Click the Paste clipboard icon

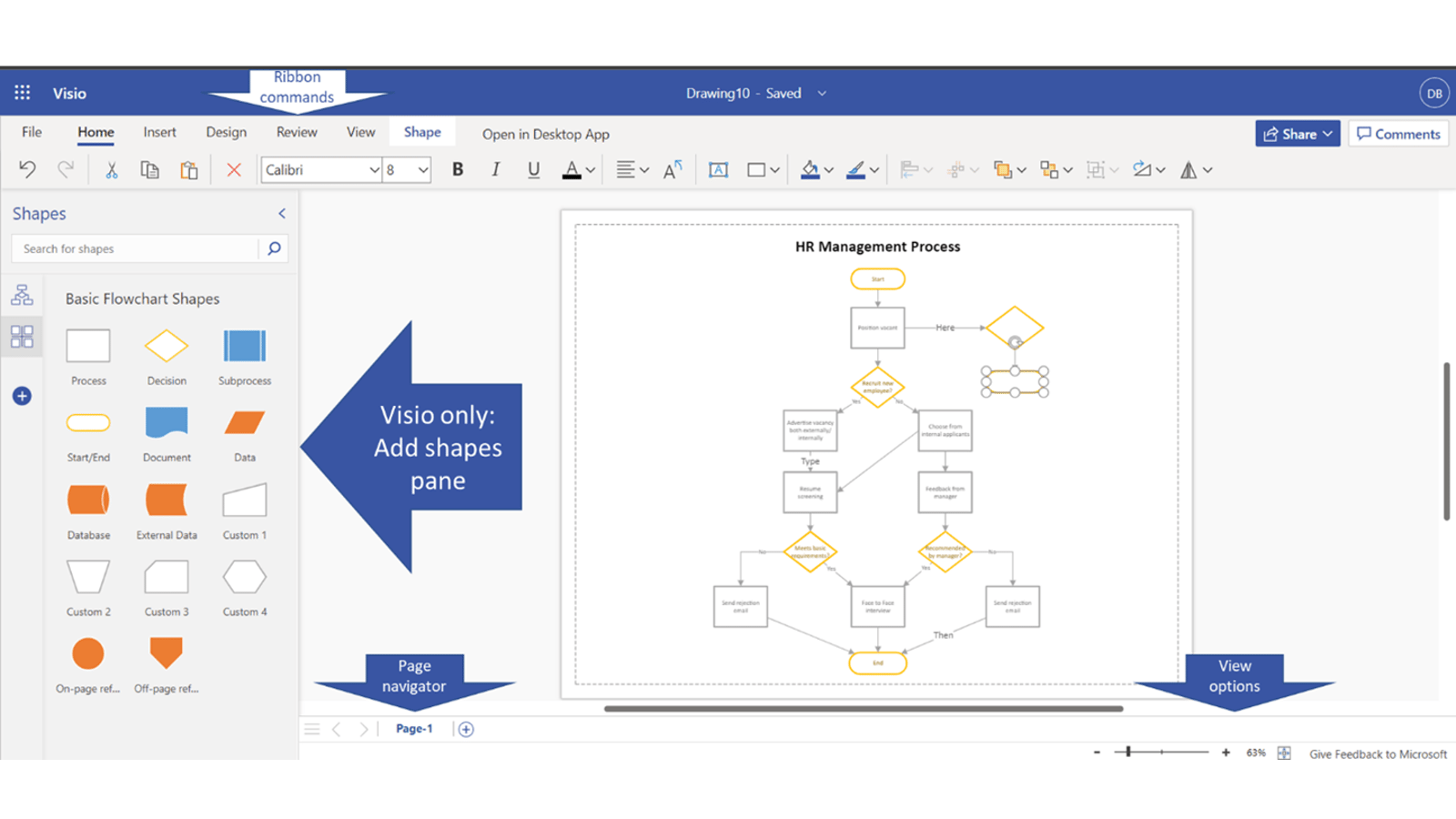(188, 169)
